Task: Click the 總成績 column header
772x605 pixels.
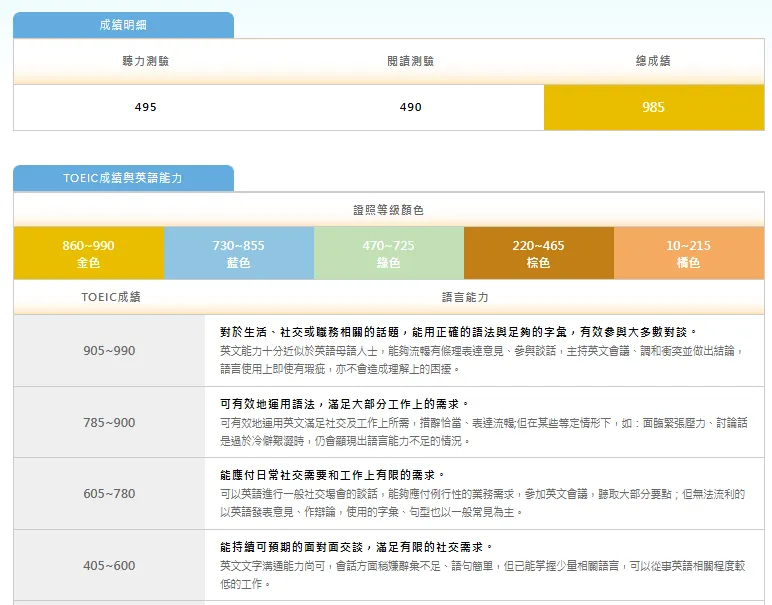Action: (x=653, y=61)
